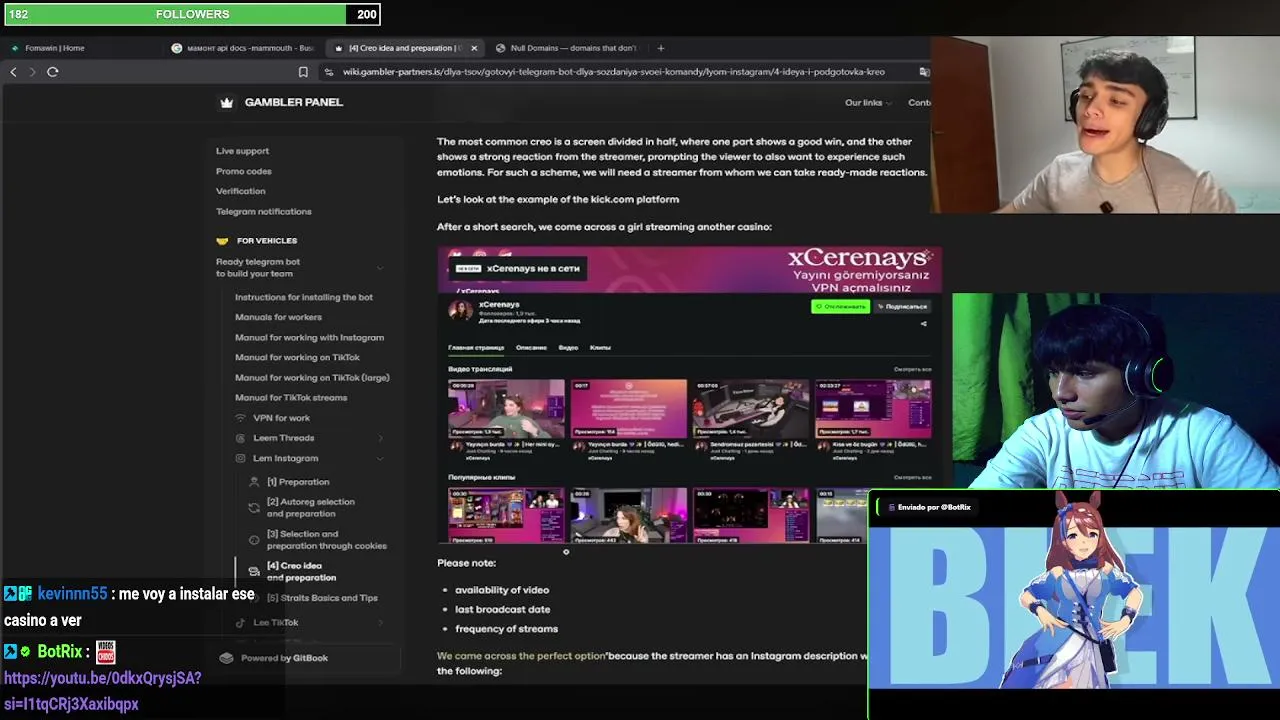The width and height of the screenshot is (1280, 720).
Task: Reload the wiki page
Action: [53, 72]
